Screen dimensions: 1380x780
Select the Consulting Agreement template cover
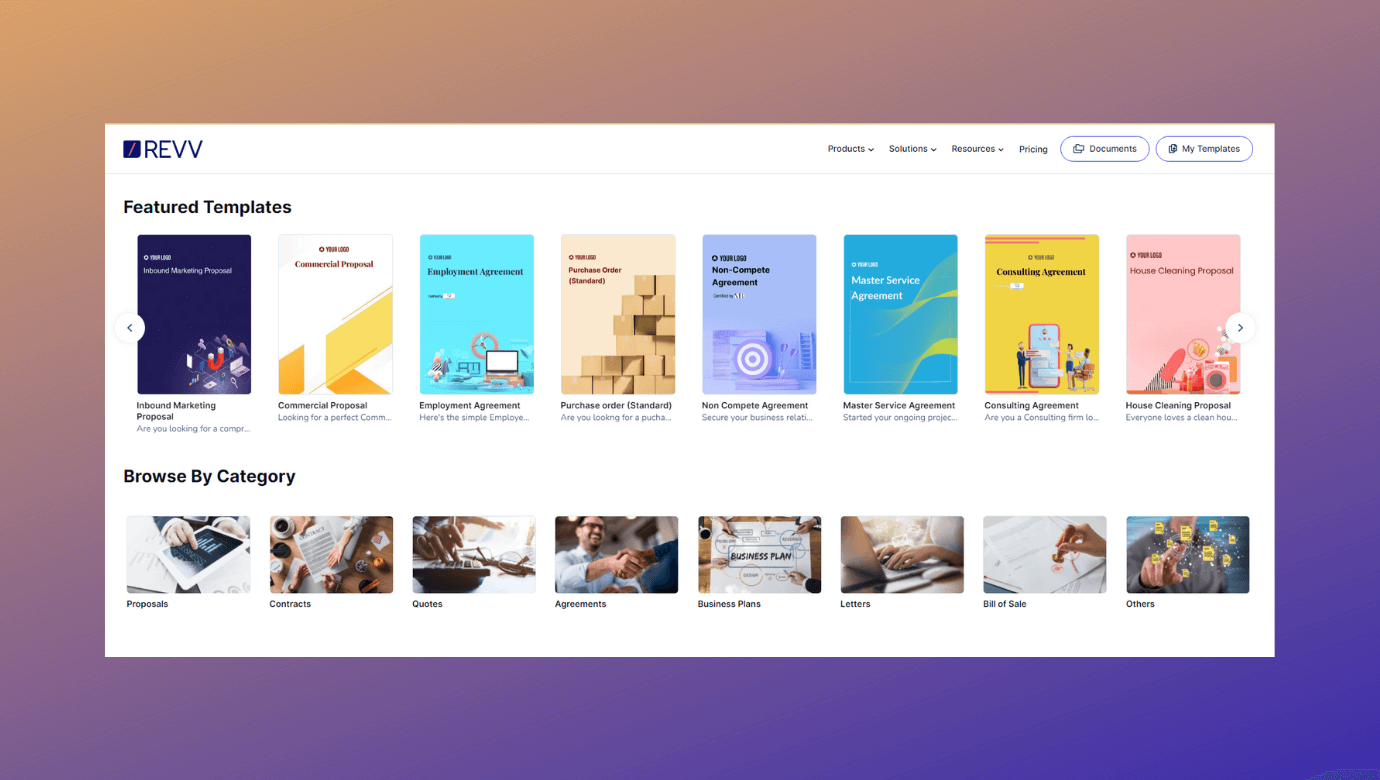tap(1042, 314)
